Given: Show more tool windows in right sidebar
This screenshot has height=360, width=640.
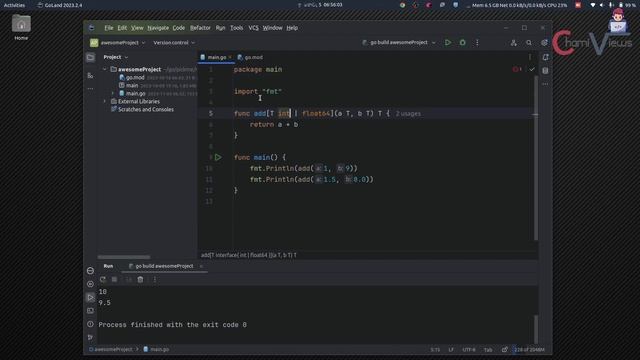Looking at the screenshot, I should click(545, 84).
